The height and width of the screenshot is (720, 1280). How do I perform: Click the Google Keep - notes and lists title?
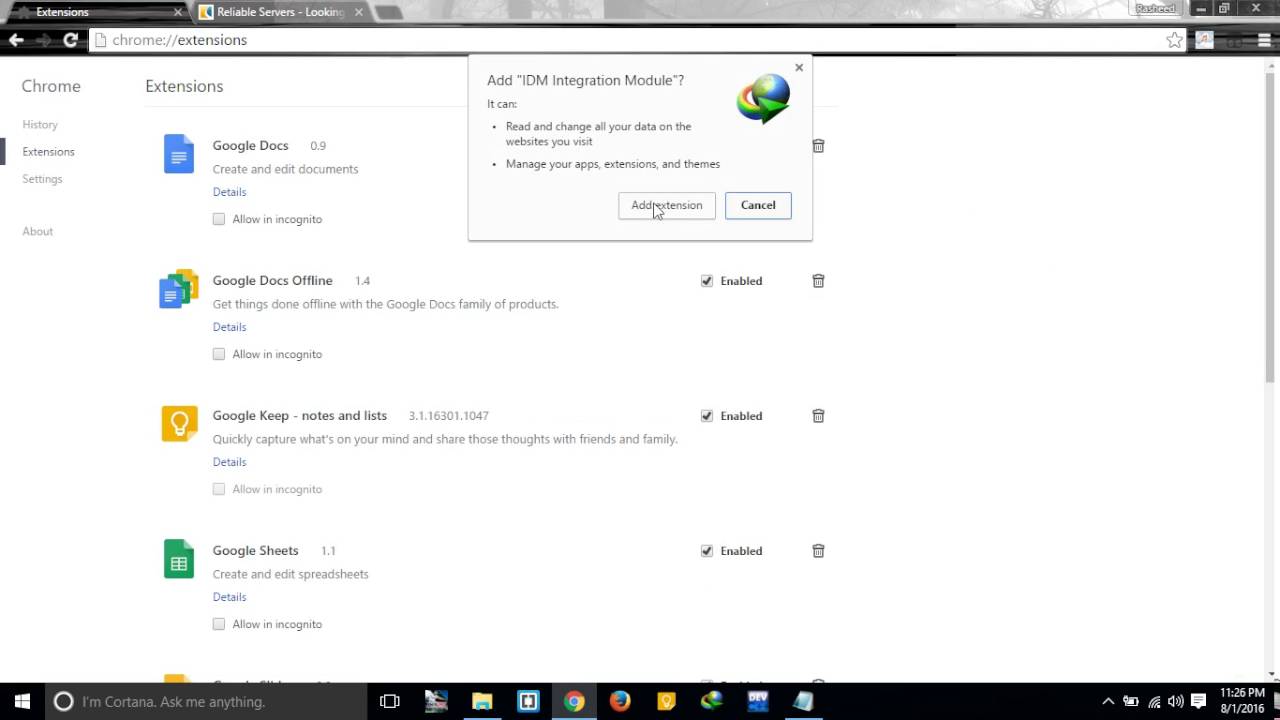[300, 415]
